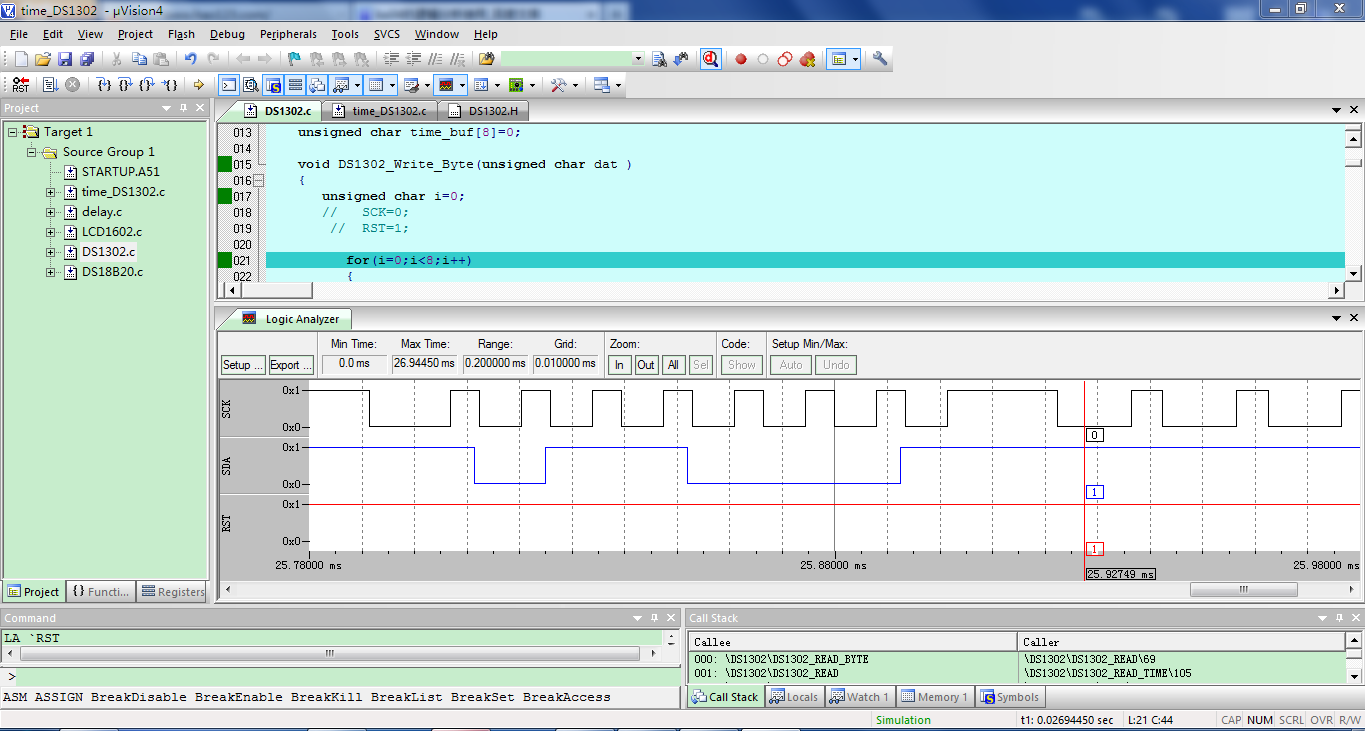
Task: Click the Kill All Breakpoints icon
Action: coord(807,59)
